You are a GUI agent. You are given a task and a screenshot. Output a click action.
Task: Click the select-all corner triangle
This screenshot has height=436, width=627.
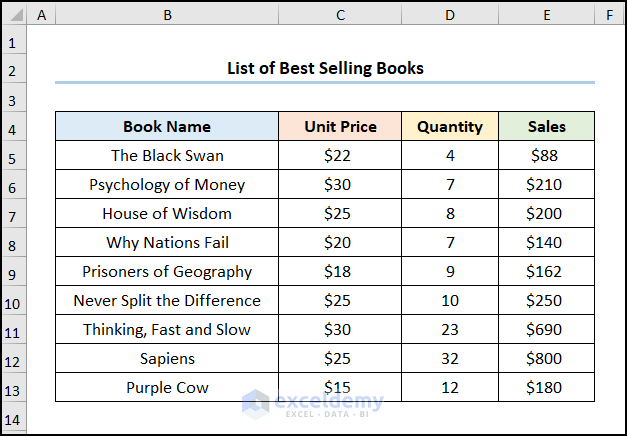(x=14, y=15)
